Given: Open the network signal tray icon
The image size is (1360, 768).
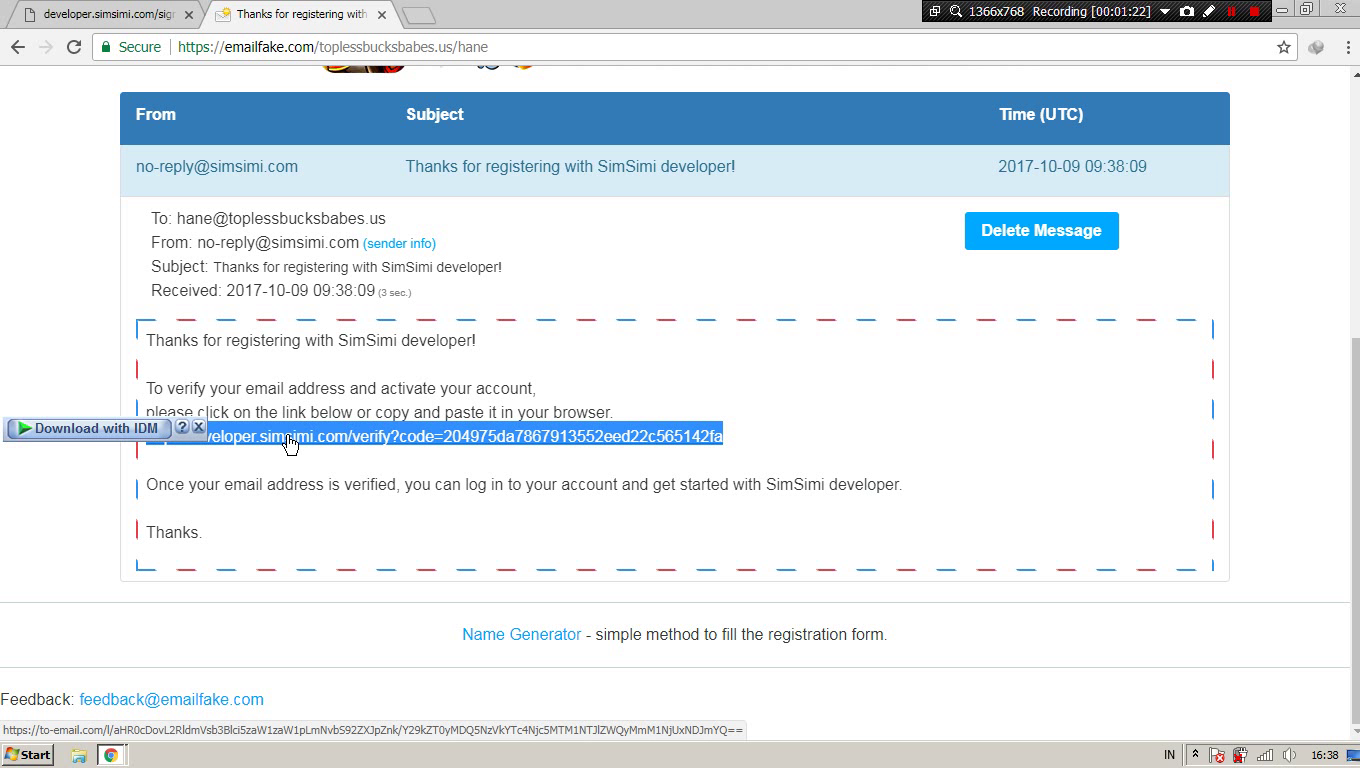Looking at the screenshot, I should click(x=1265, y=755).
